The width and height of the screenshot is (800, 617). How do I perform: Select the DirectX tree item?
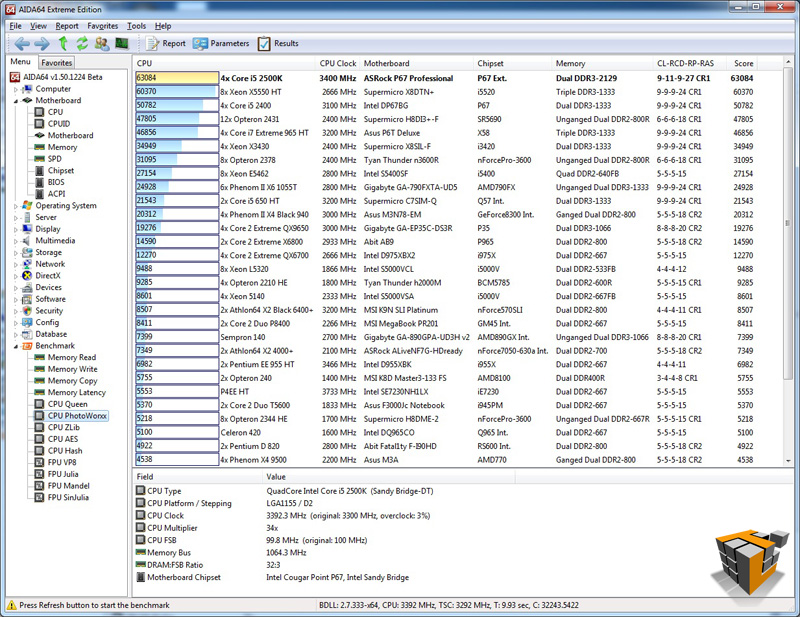[48, 276]
